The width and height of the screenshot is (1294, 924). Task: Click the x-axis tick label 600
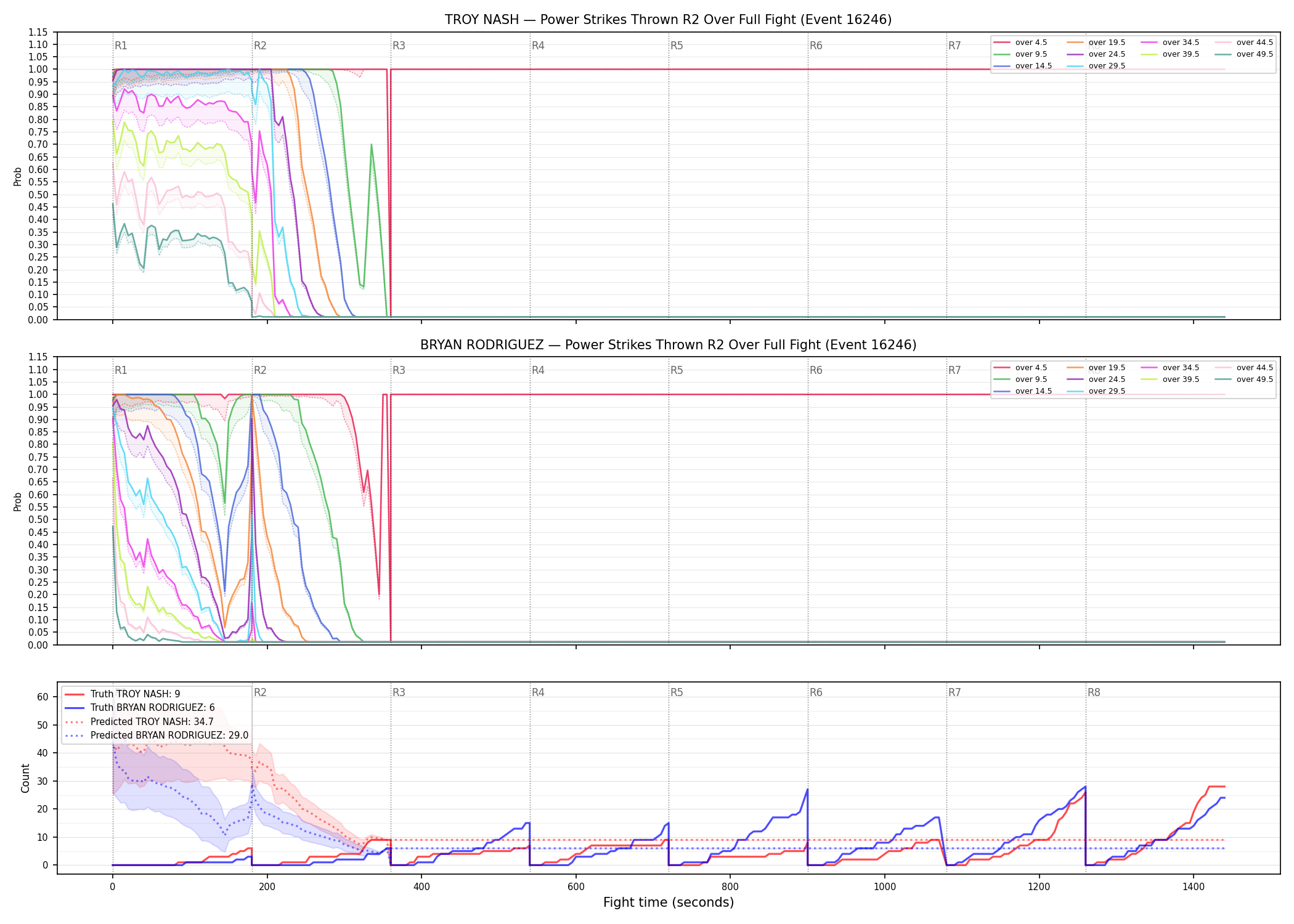coord(576,887)
